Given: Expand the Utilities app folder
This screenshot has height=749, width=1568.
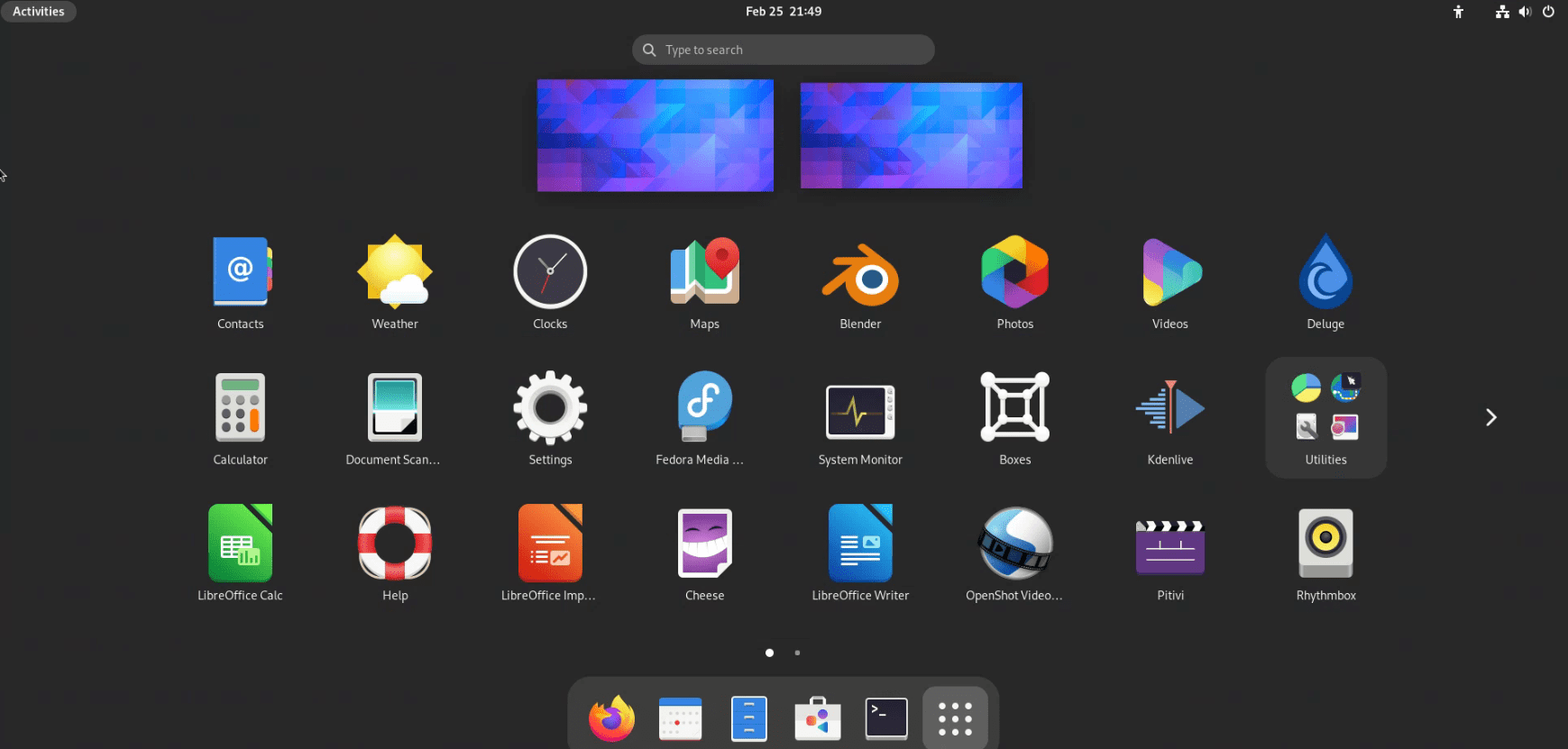Looking at the screenshot, I should 1325,416.
